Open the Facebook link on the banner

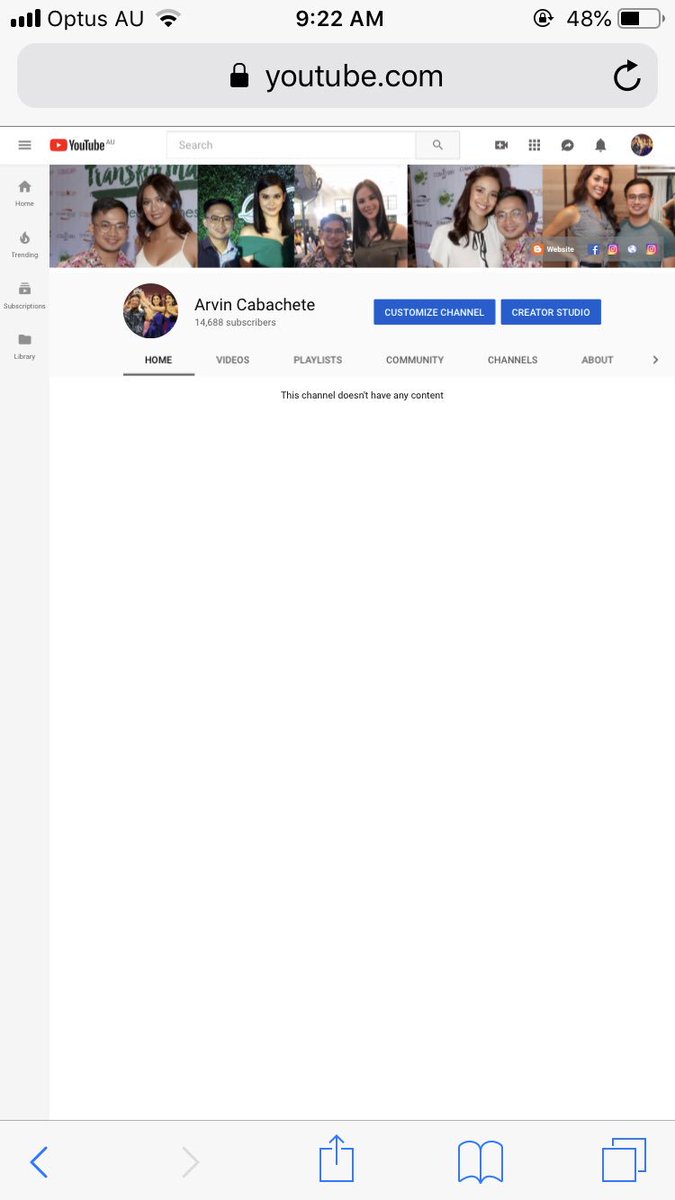pos(594,249)
